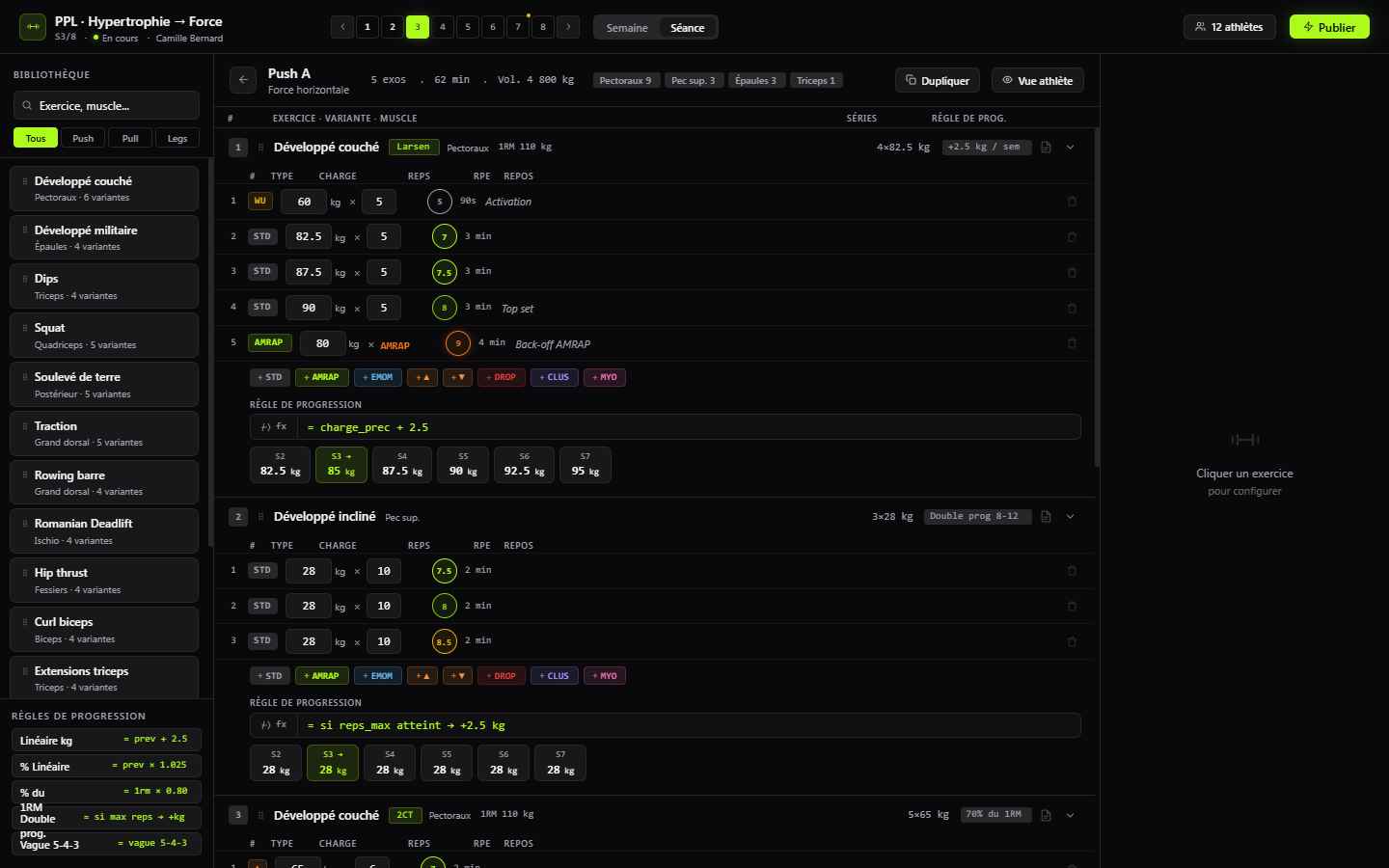Select week 8 tab
The width and height of the screenshot is (1389, 868).
(x=543, y=27)
